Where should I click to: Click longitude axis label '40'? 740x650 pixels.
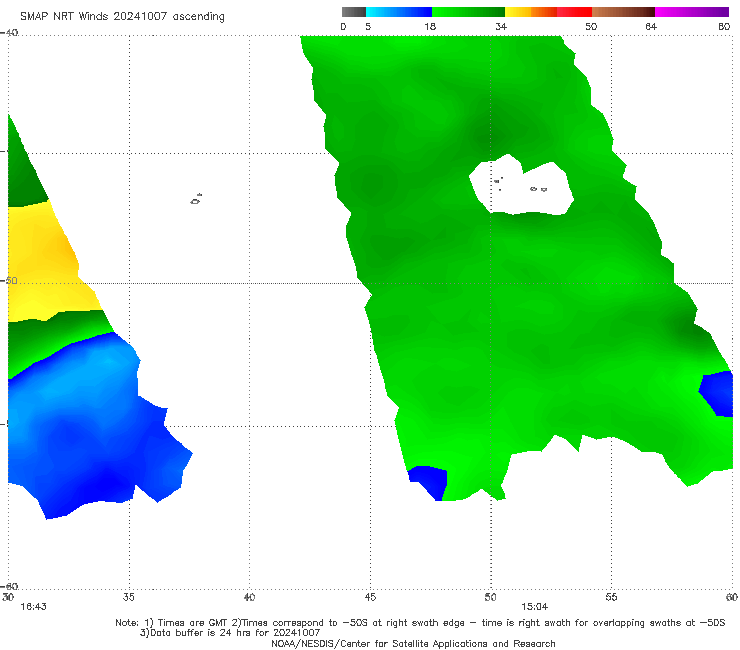(249, 597)
